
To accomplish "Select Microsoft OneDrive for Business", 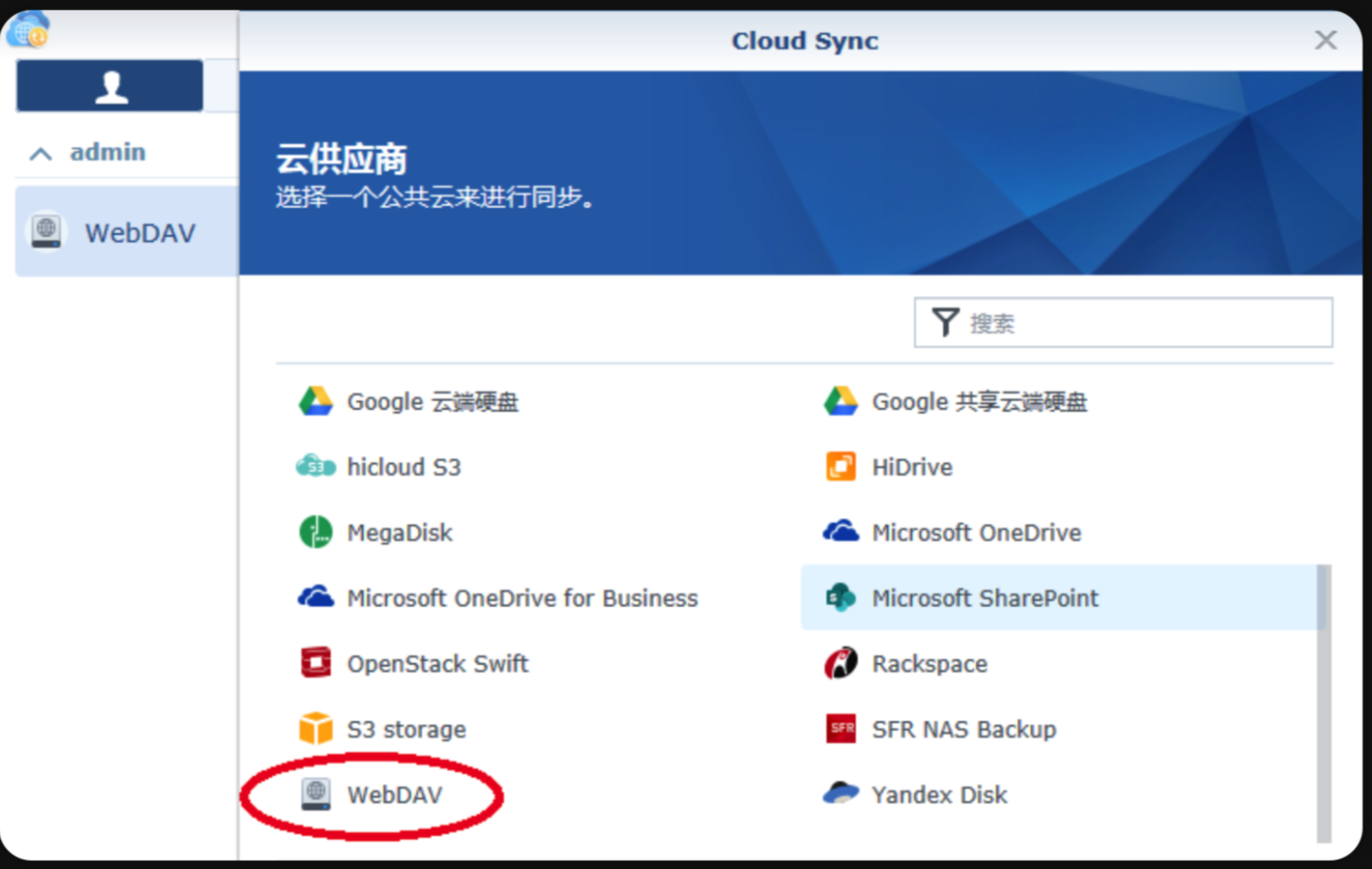I will [522, 598].
